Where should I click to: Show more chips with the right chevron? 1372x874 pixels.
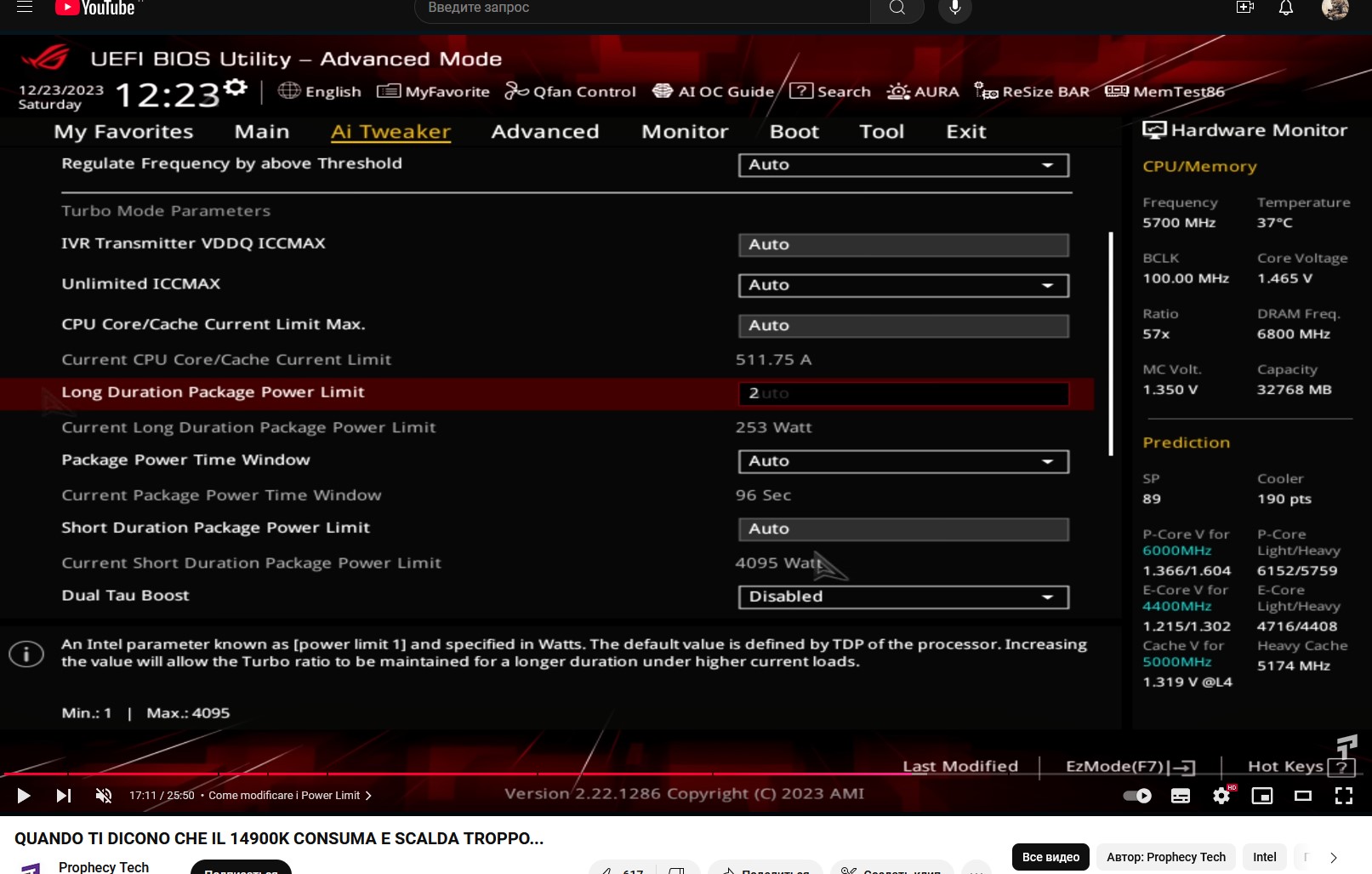pyautogui.click(x=1334, y=857)
